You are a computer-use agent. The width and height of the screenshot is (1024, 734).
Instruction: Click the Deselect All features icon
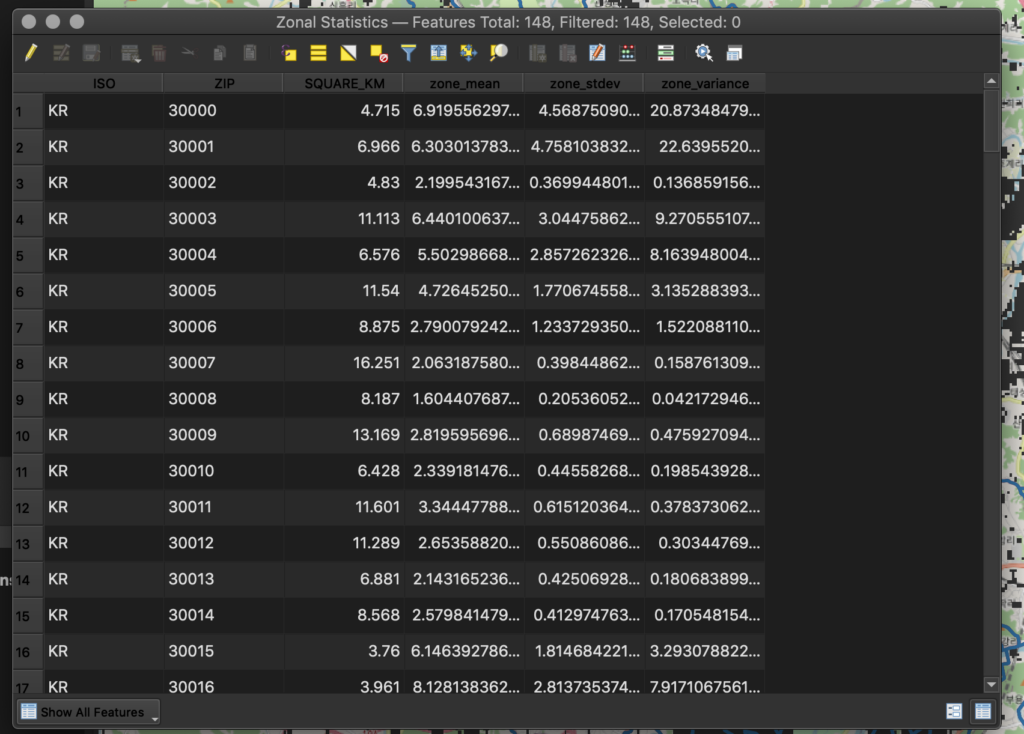click(x=378, y=53)
